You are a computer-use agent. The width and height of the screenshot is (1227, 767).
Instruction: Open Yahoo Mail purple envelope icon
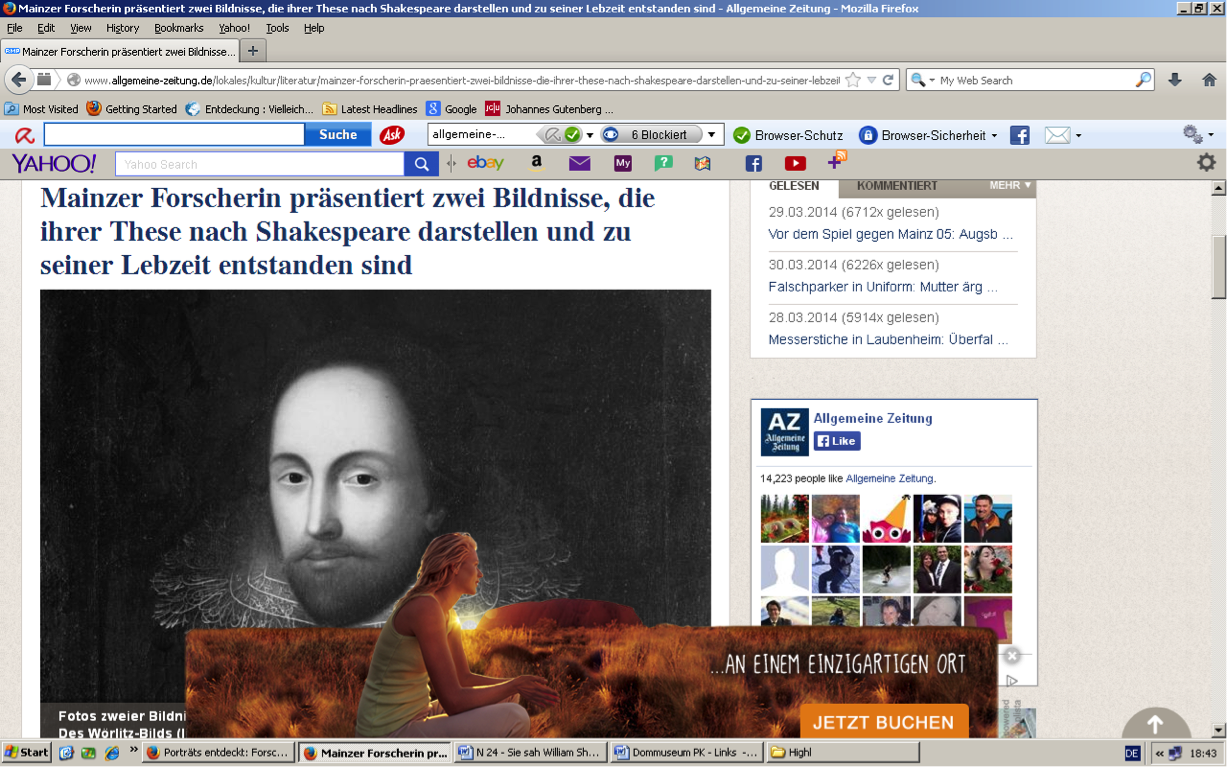coord(580,163)
